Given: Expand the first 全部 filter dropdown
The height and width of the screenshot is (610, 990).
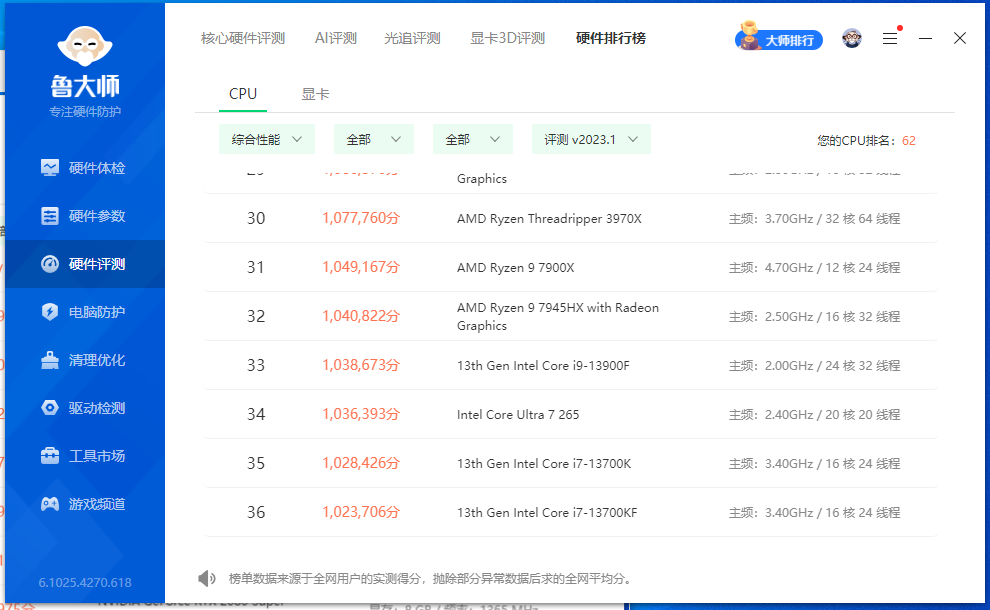Looking at the screenshot, I should [374, 140].
